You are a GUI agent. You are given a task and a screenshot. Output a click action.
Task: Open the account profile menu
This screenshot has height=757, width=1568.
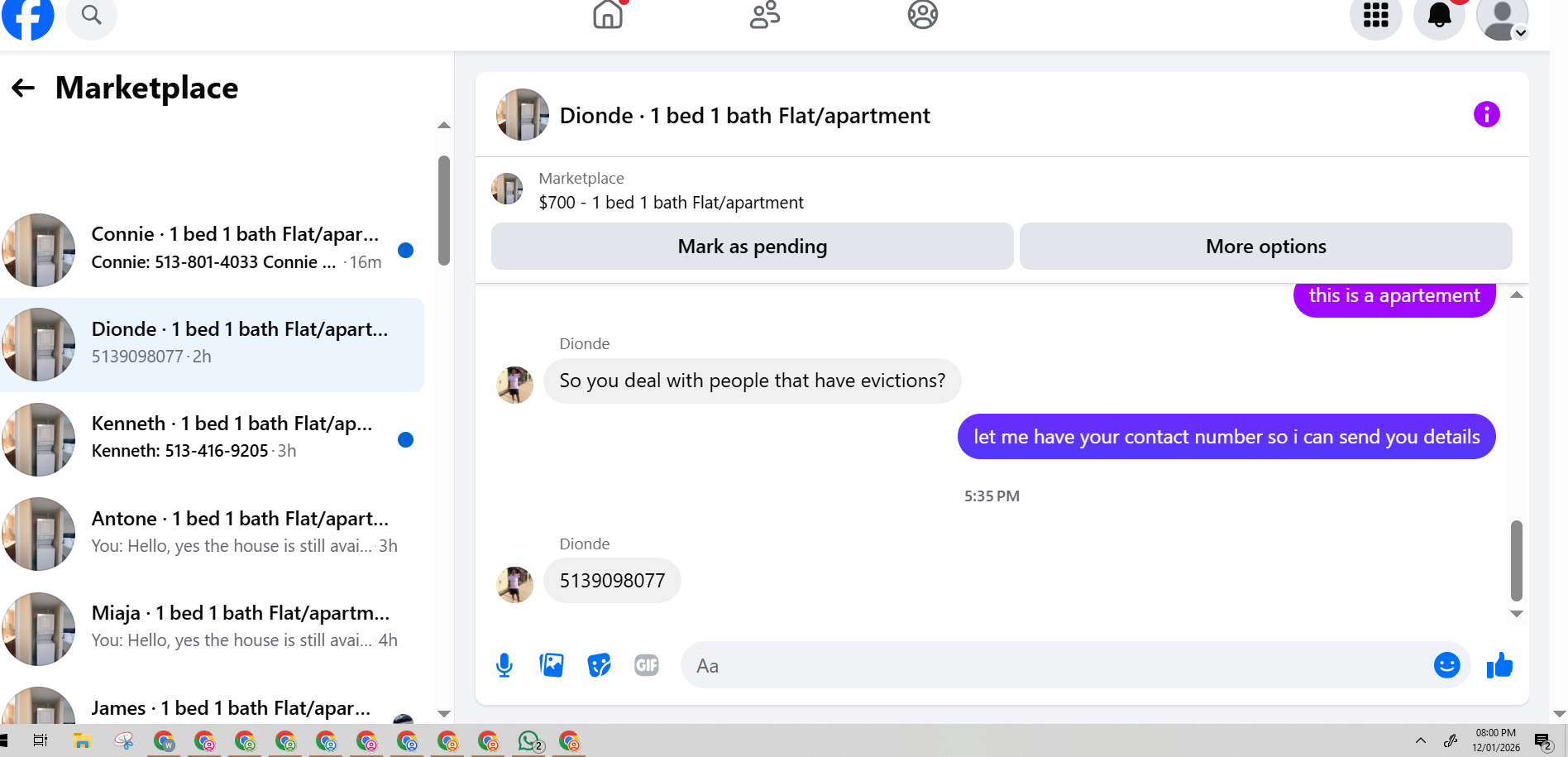coord(1503,17)
